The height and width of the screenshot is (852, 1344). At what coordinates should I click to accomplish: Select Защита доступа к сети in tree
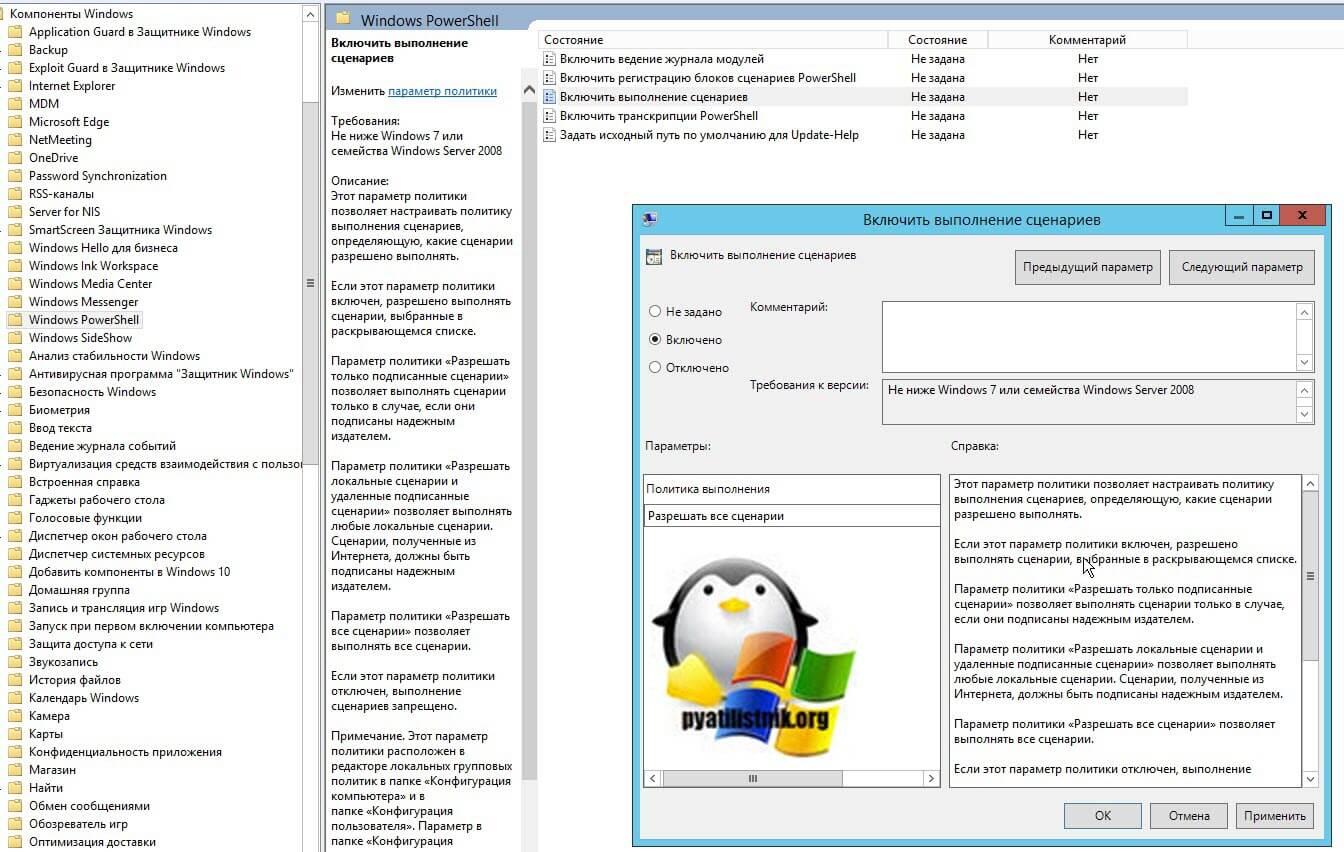tap(91, 644)
